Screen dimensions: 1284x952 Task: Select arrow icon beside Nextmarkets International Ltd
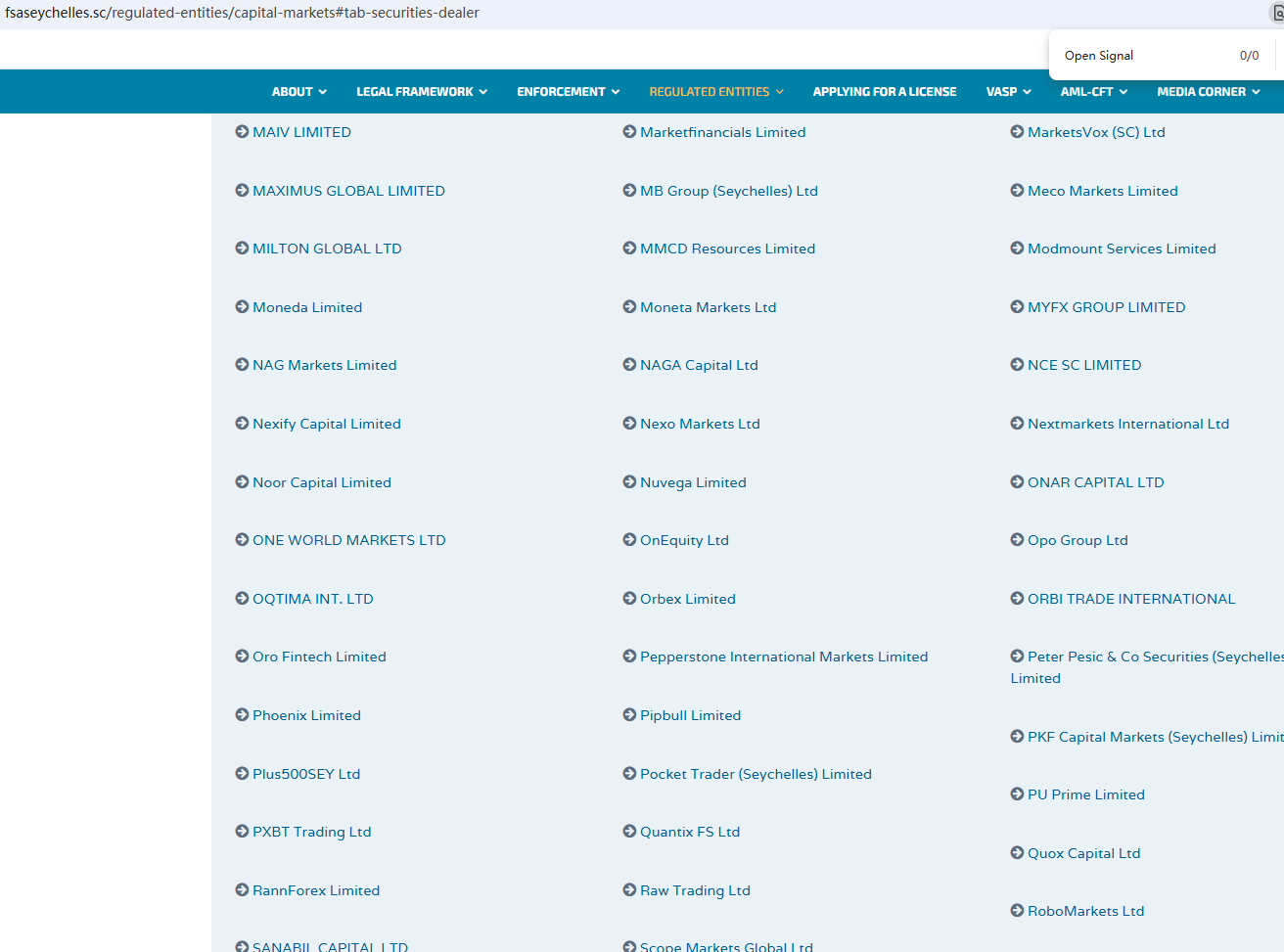[x=1017, y=424]
